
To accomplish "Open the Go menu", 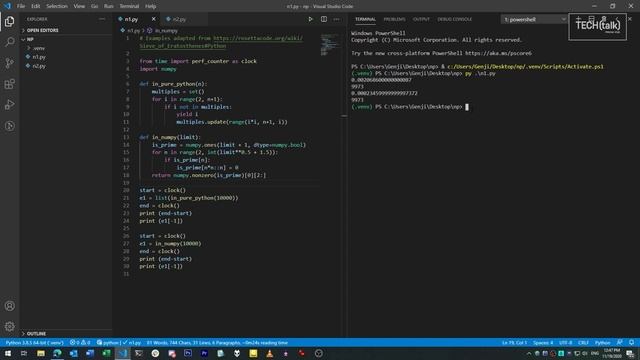I will click(x=94, y=6).
